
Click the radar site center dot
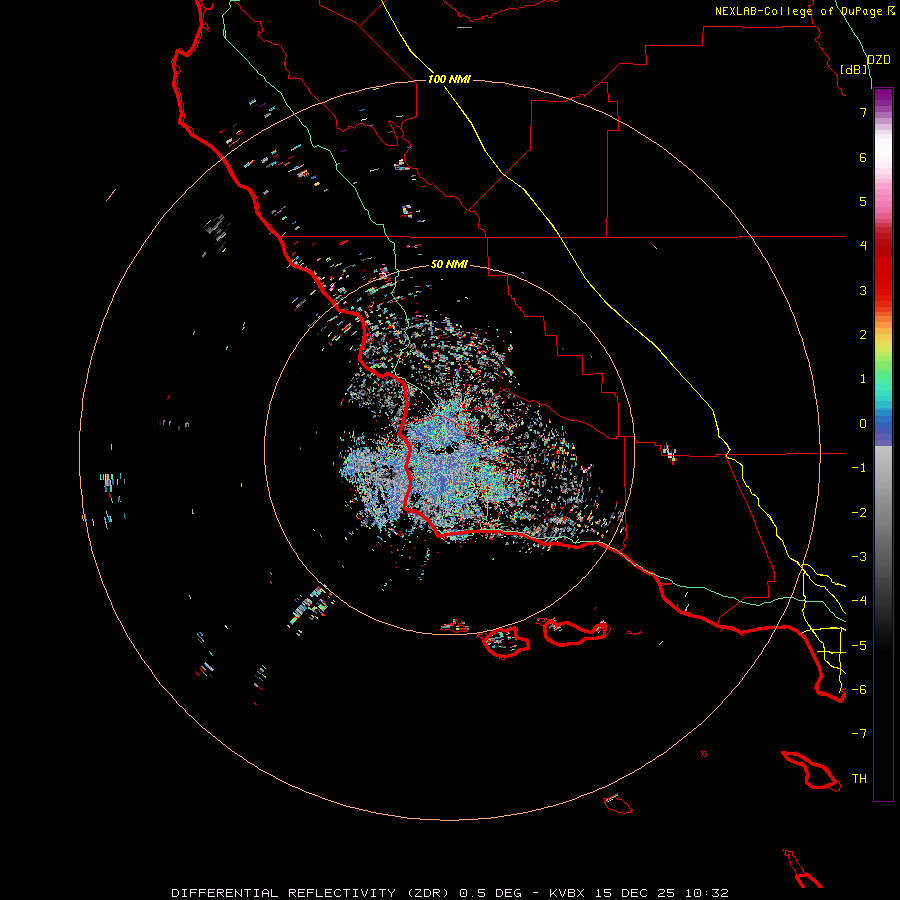450,451
